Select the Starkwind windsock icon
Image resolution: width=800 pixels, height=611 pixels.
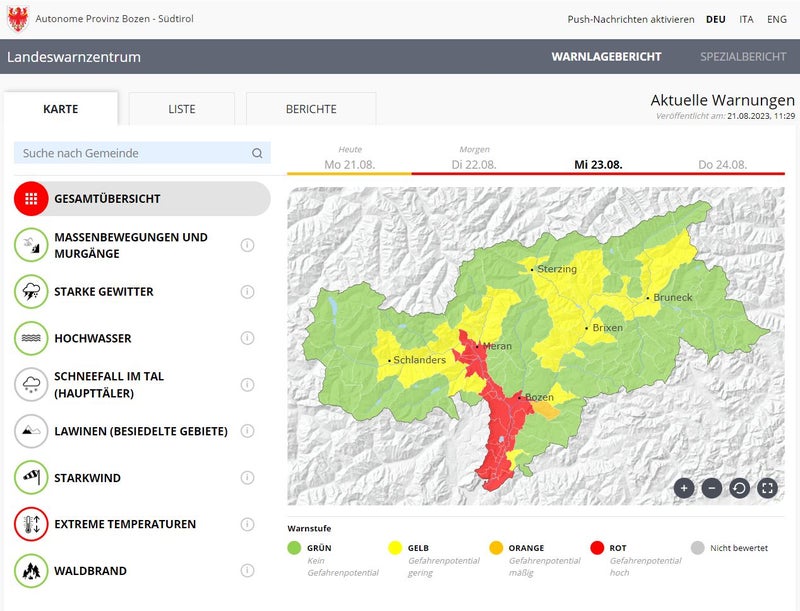click(x=31, y=478)
